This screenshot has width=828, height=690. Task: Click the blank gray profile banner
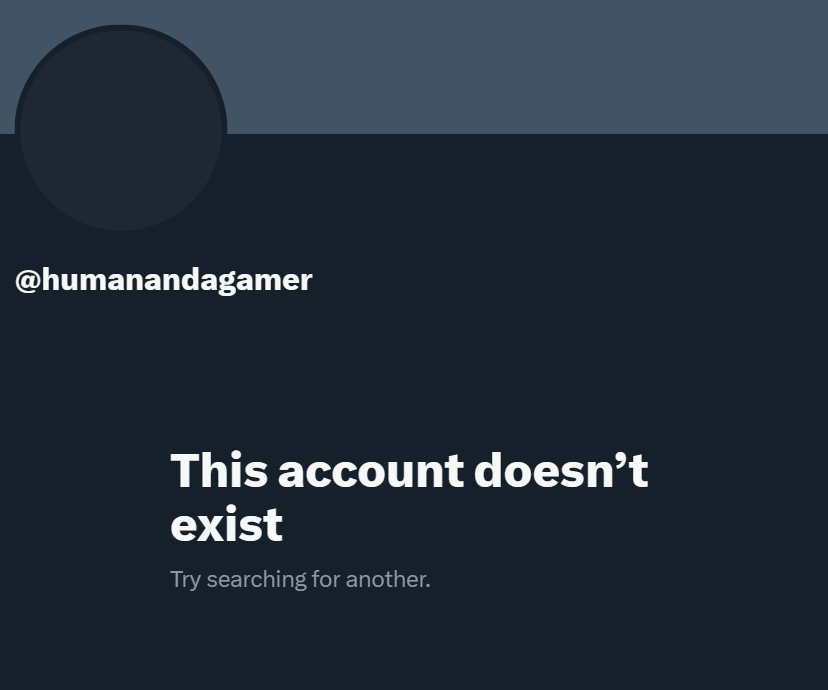pos(414,67)
